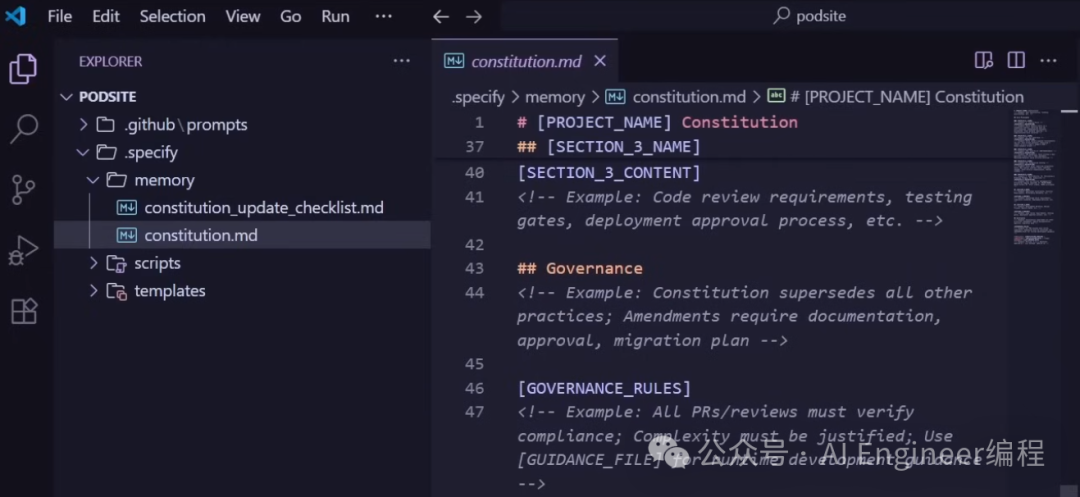This screenshot has width=1080, height=497.
Task: Select the constitution.md editor tab
Action: pyautogui.click(x=525, y=61)
